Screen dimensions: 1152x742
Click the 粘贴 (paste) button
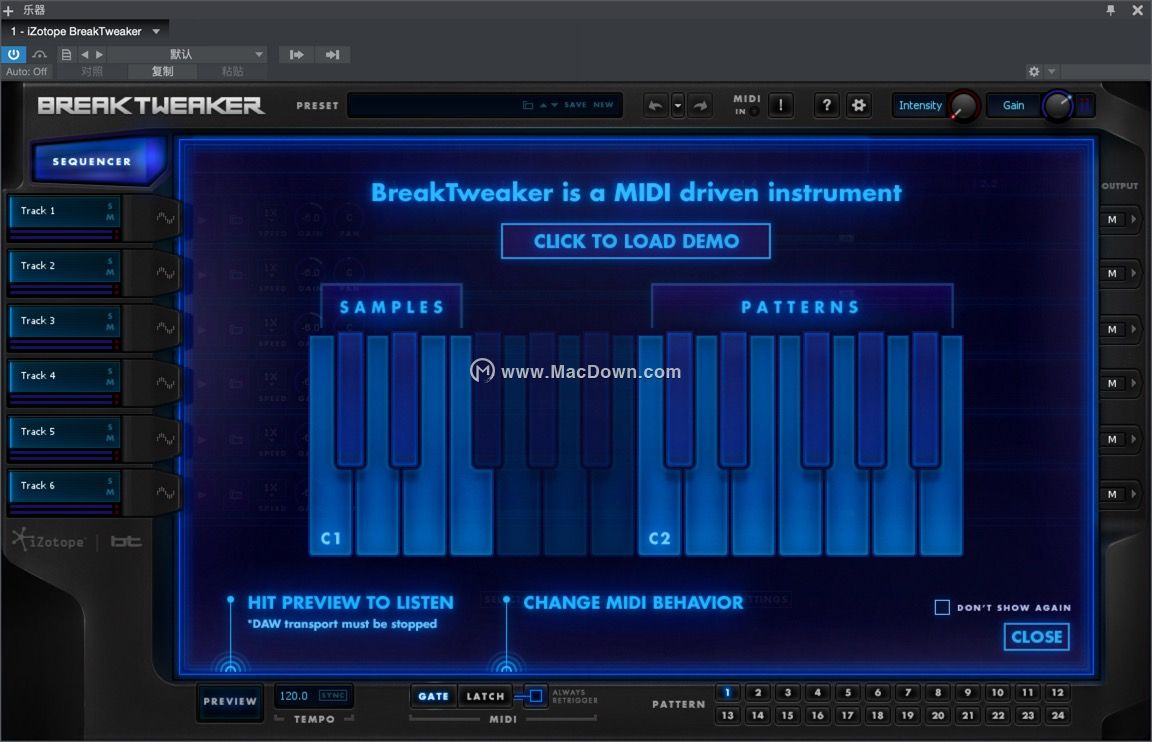(x=232, y=71)
